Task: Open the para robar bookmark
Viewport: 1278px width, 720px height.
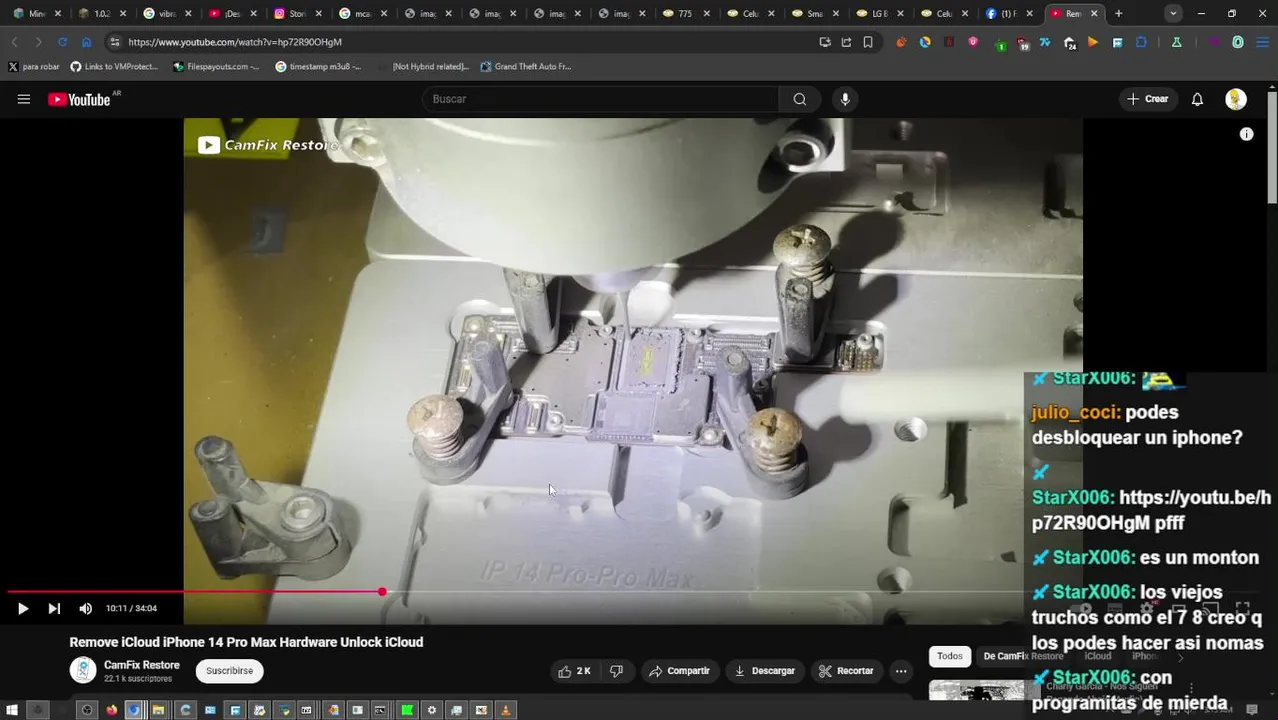Action: pyautogui.click(x=34, y=67)
